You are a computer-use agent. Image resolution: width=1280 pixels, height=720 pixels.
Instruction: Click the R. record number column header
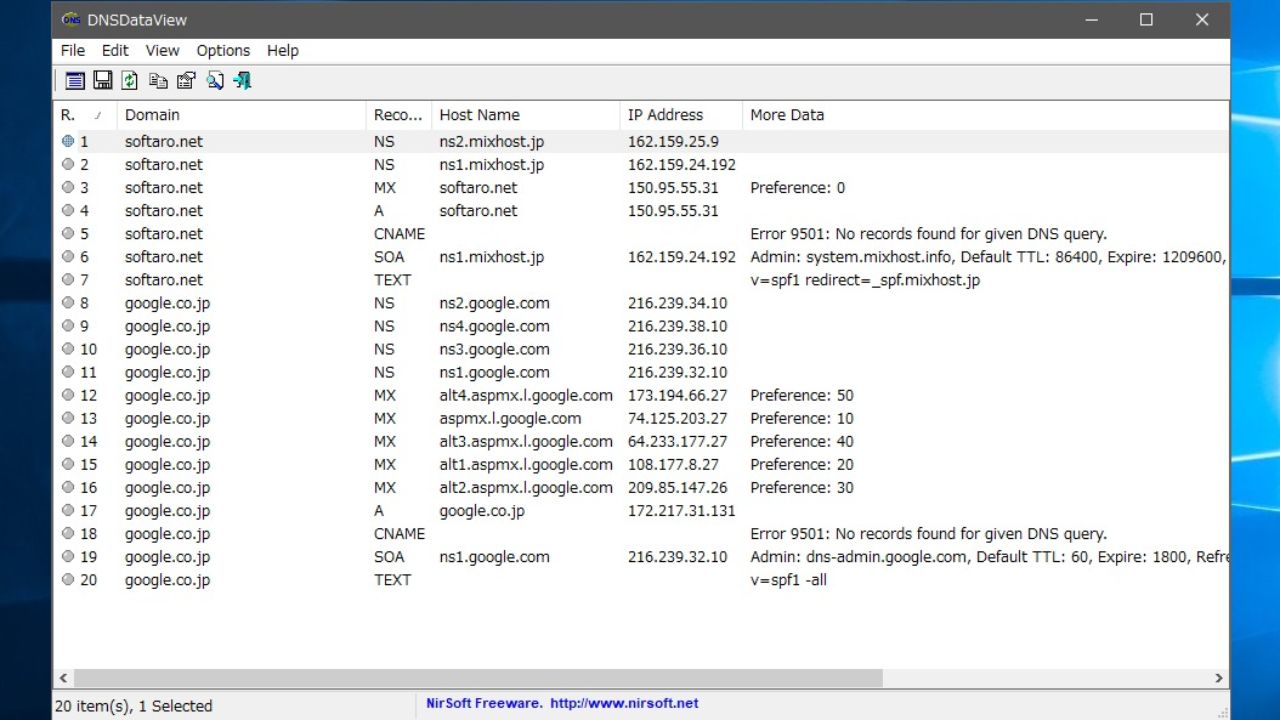pos(85,115)
